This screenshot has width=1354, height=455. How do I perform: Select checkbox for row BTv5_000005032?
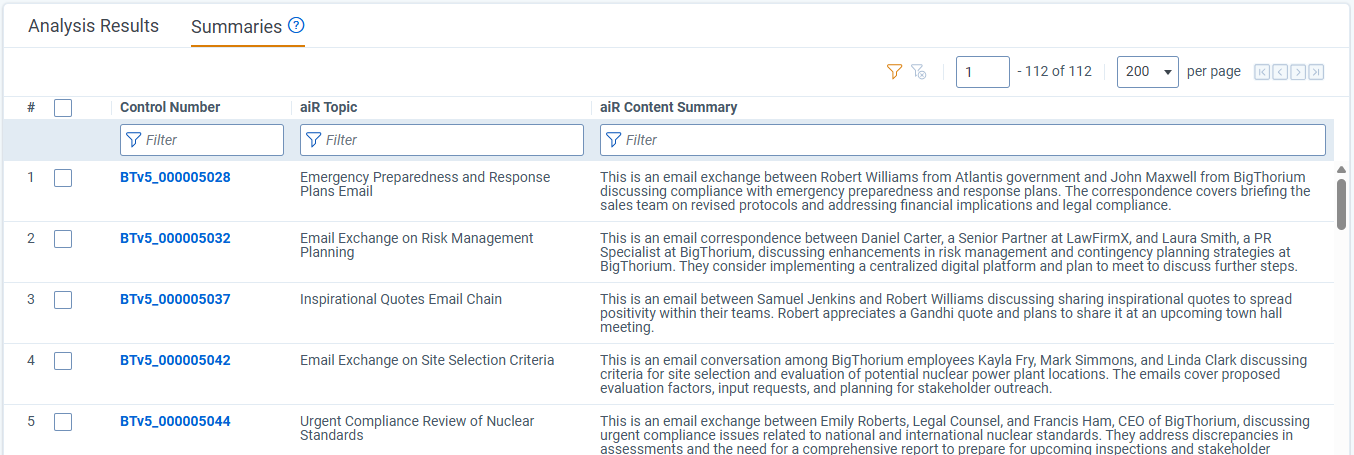63,239
